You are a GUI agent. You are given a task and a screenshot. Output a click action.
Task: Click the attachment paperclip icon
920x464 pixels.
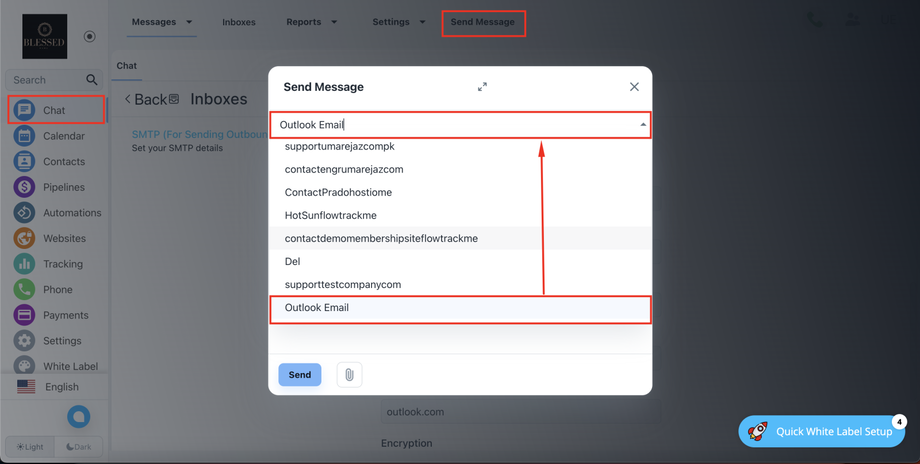[349, 374]
